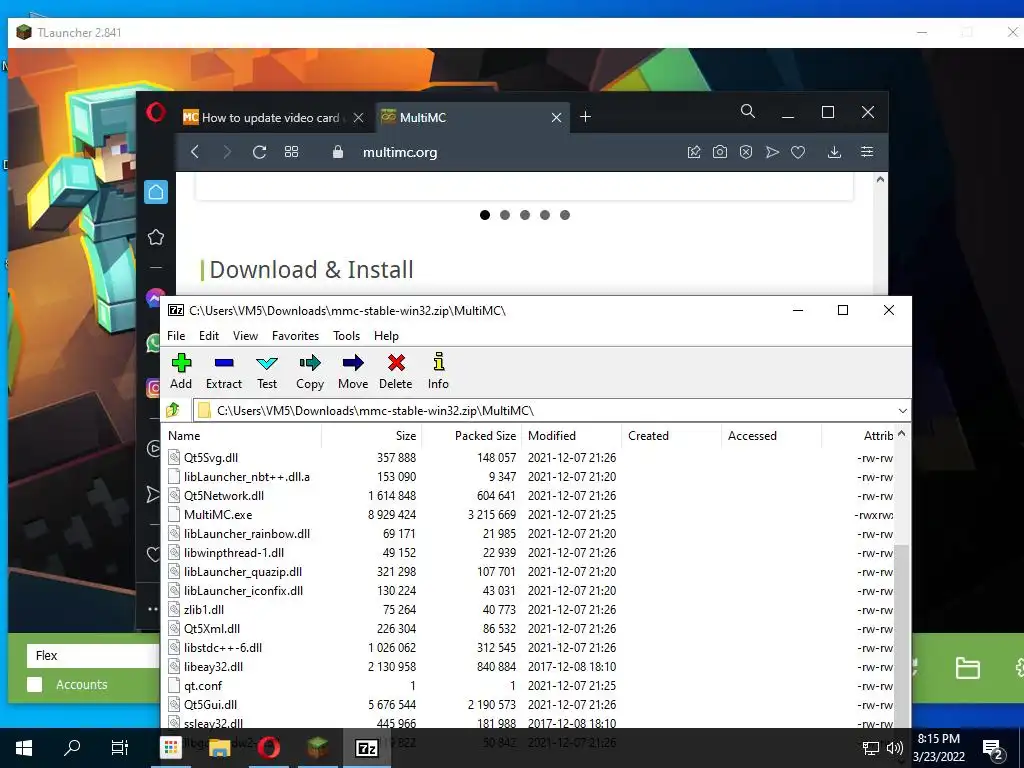The image size is (1024, 768).
Task: Open a new Opera tab
Action: pyautogui.click(x=586, y=117)
